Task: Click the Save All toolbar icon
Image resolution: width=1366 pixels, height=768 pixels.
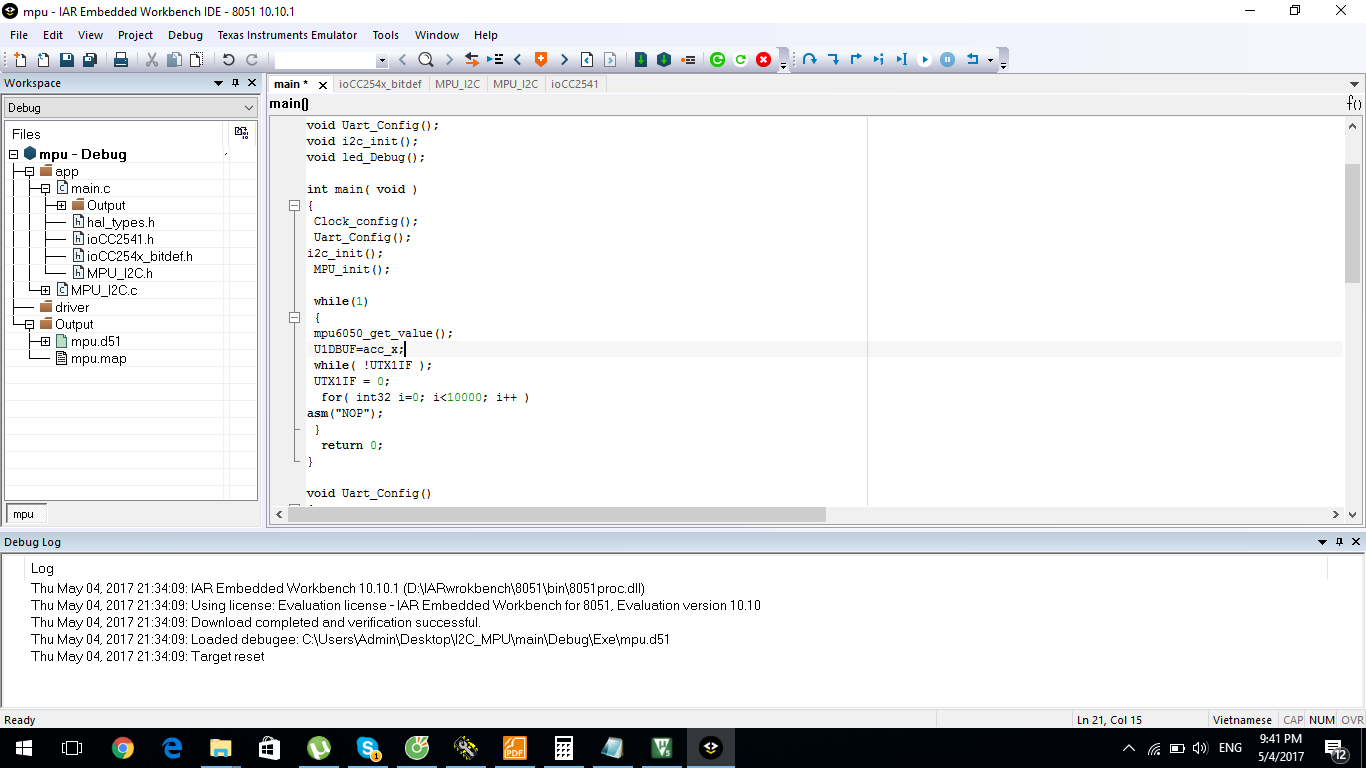Action: click(89, 60)
